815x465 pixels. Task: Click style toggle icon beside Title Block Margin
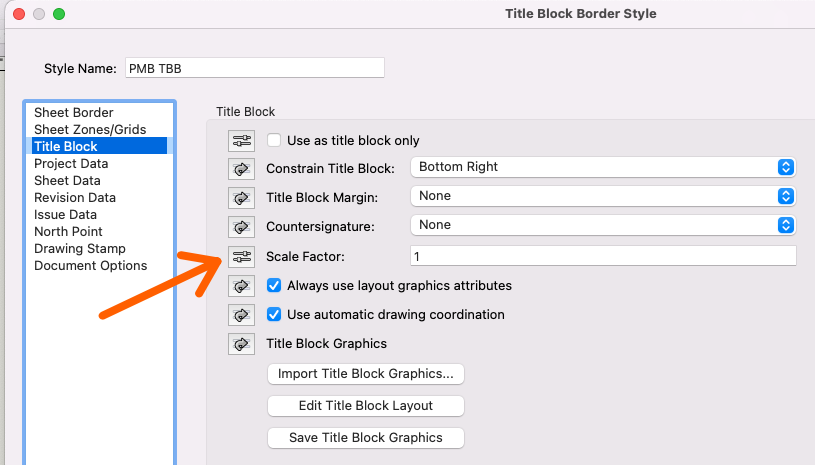point(241,197)
